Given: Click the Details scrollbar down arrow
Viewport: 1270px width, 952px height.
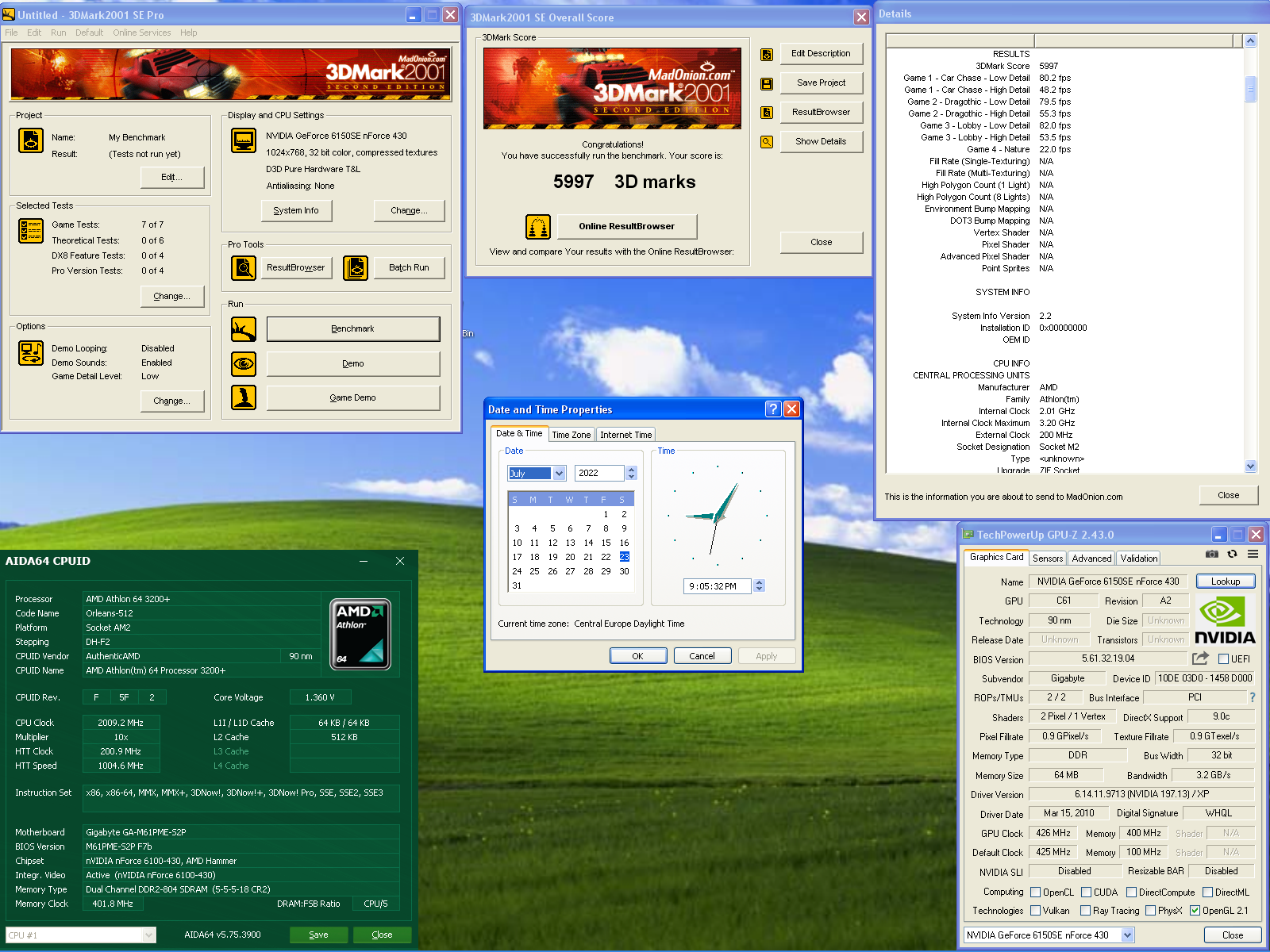Looking at the screenshot, I should (x=1250, y=466).
